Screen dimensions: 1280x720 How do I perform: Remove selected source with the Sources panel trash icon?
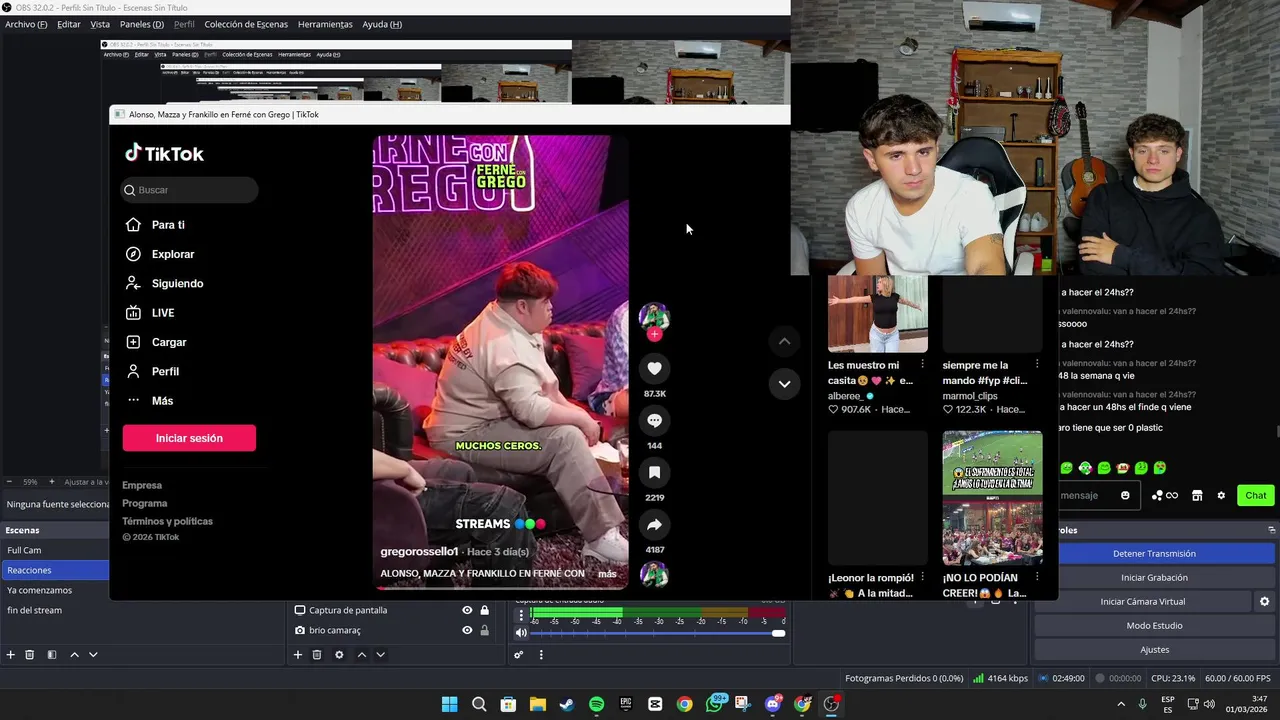[x=317, y=655]
